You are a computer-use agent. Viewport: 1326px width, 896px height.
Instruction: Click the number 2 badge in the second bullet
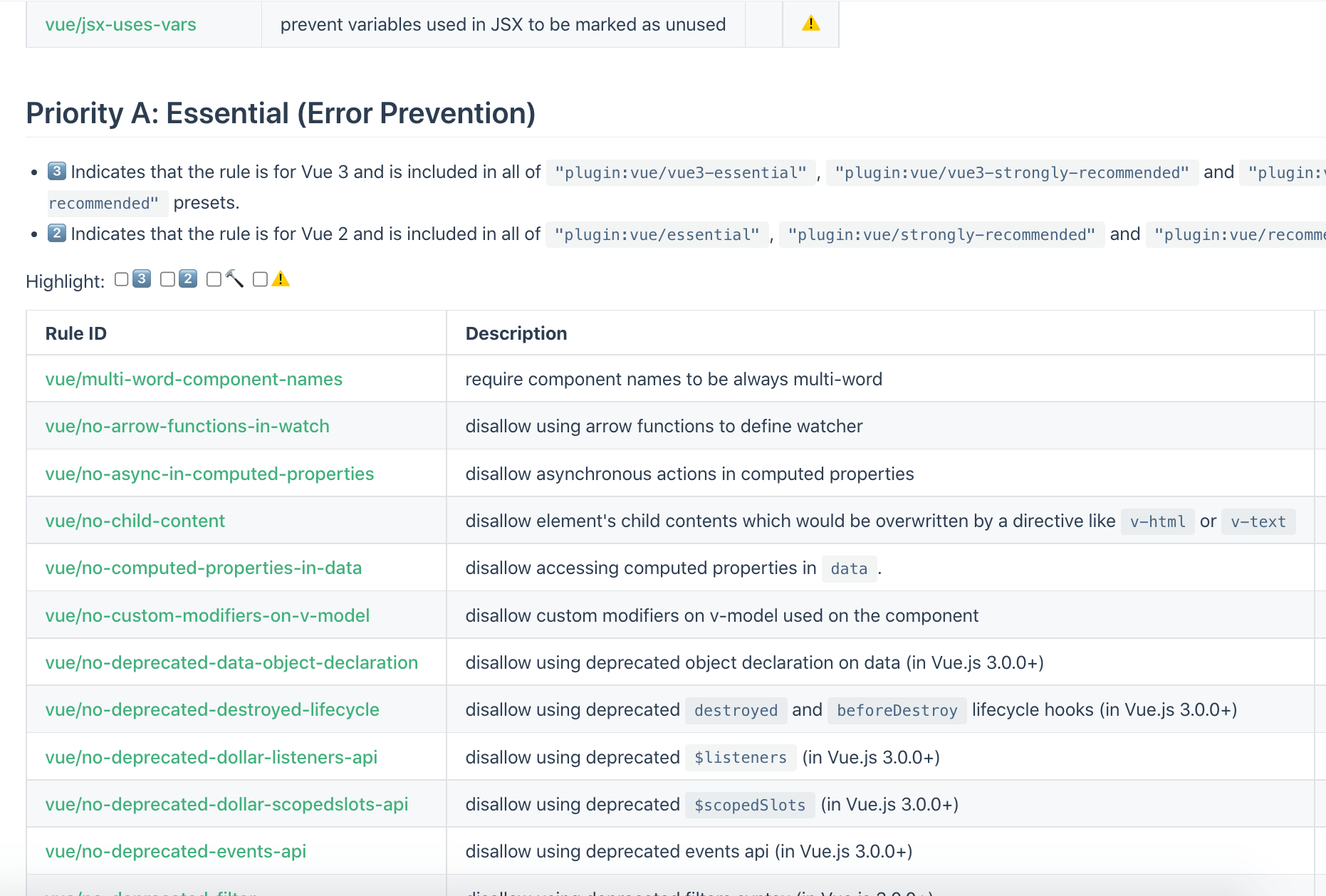click(57, 234)
